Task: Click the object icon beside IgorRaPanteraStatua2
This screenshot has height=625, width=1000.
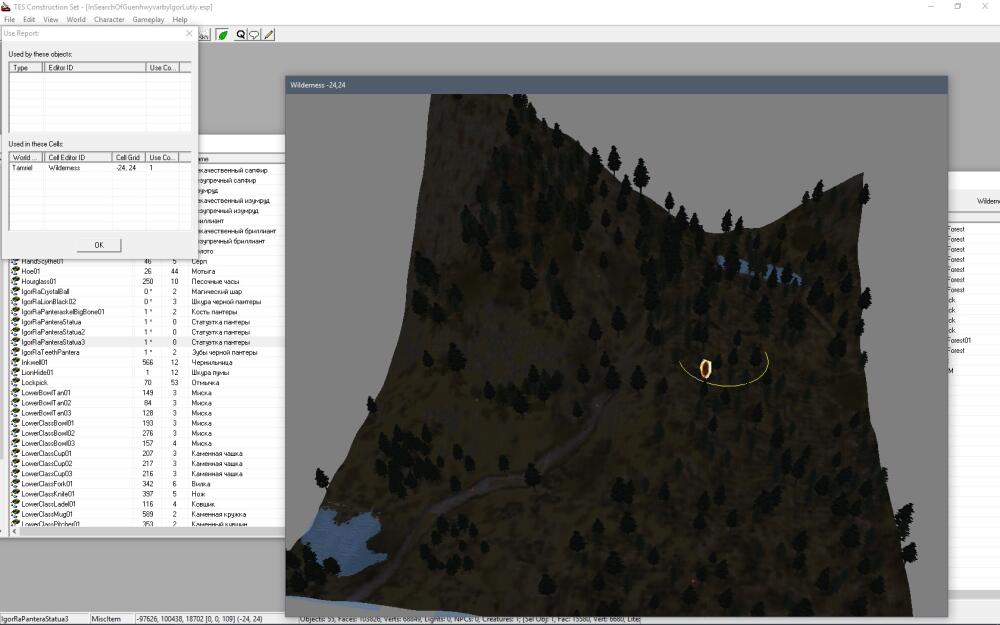Action: click(16, 332)
